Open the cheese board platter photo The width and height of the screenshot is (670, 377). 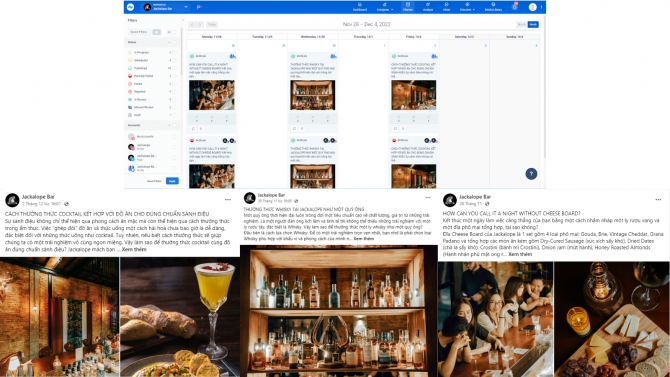pos(612,319)
